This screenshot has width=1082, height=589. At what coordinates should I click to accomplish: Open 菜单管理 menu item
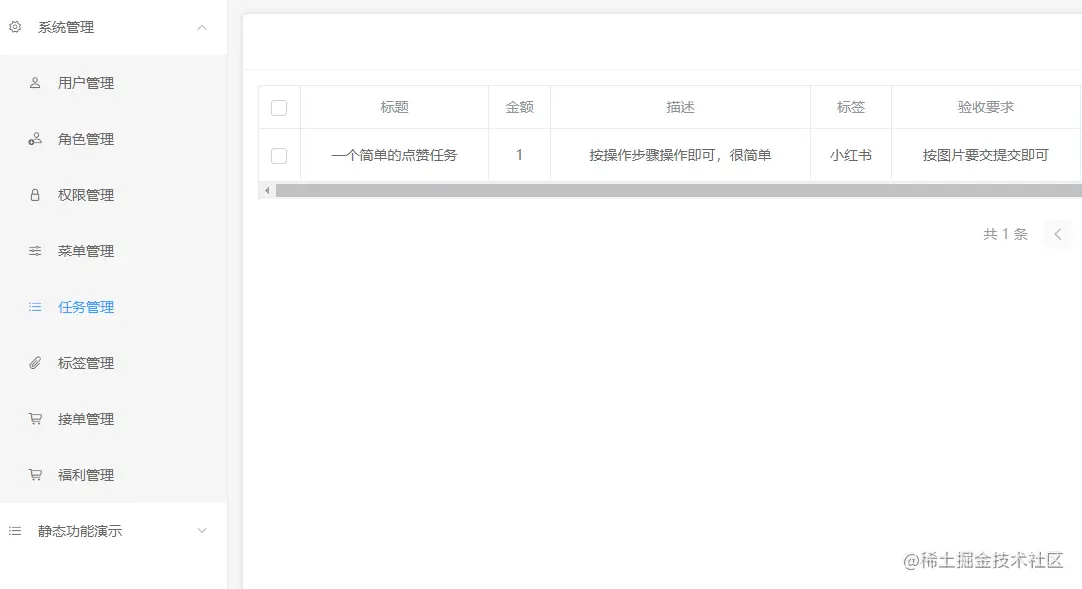tap(113, 251)
